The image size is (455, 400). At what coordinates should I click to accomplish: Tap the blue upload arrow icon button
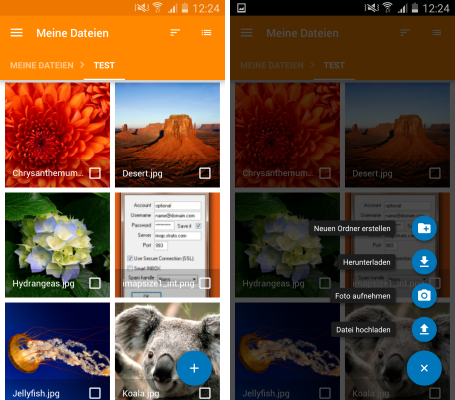click(424, 329)
